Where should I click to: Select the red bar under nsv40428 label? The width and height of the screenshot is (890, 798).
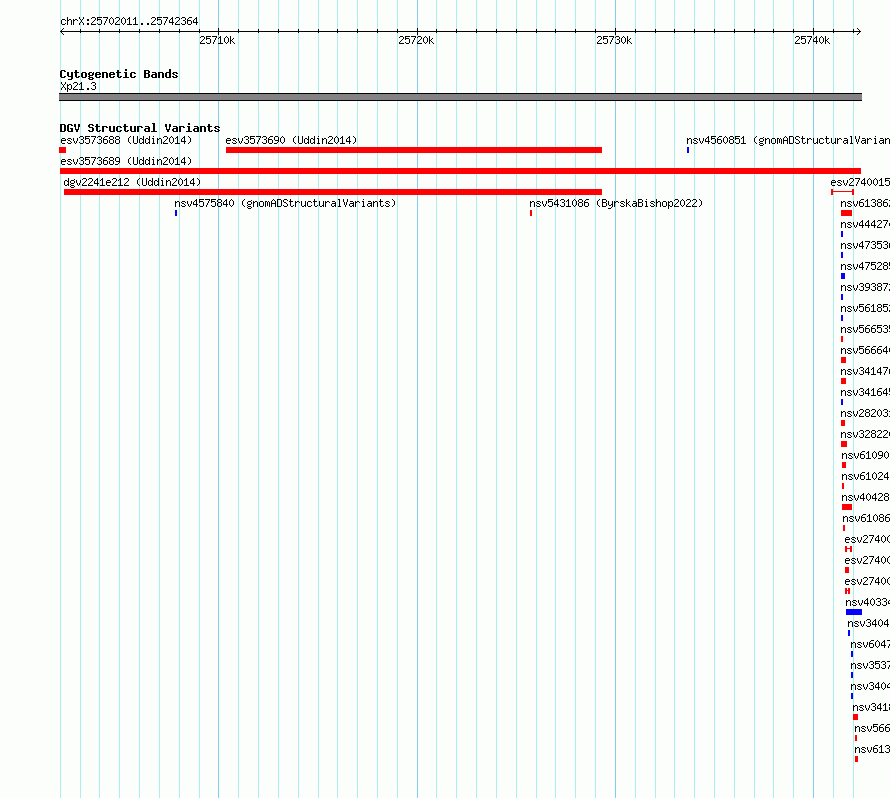click(x=847, y=507)
